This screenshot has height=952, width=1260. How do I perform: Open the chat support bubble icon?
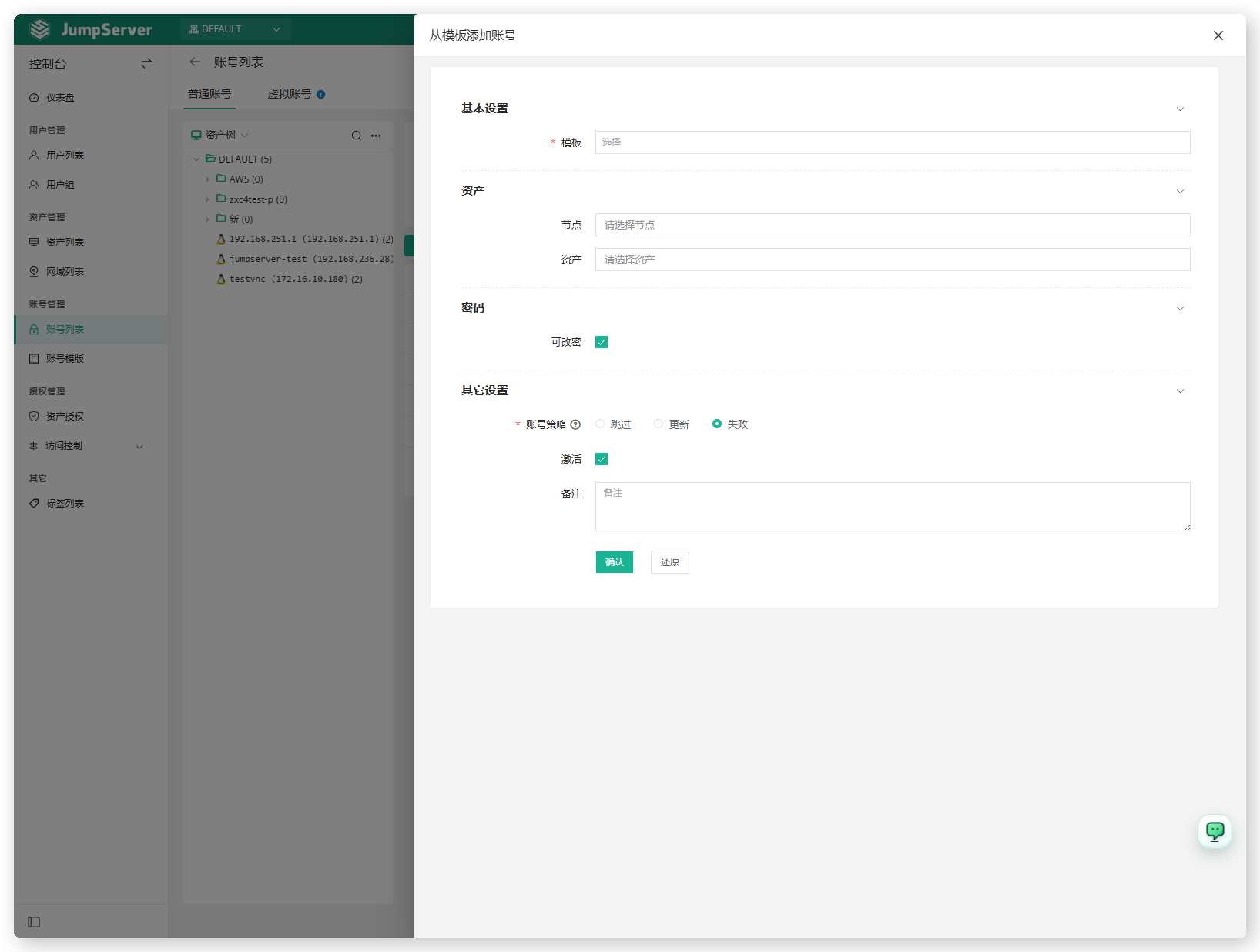pos(1215,831)
